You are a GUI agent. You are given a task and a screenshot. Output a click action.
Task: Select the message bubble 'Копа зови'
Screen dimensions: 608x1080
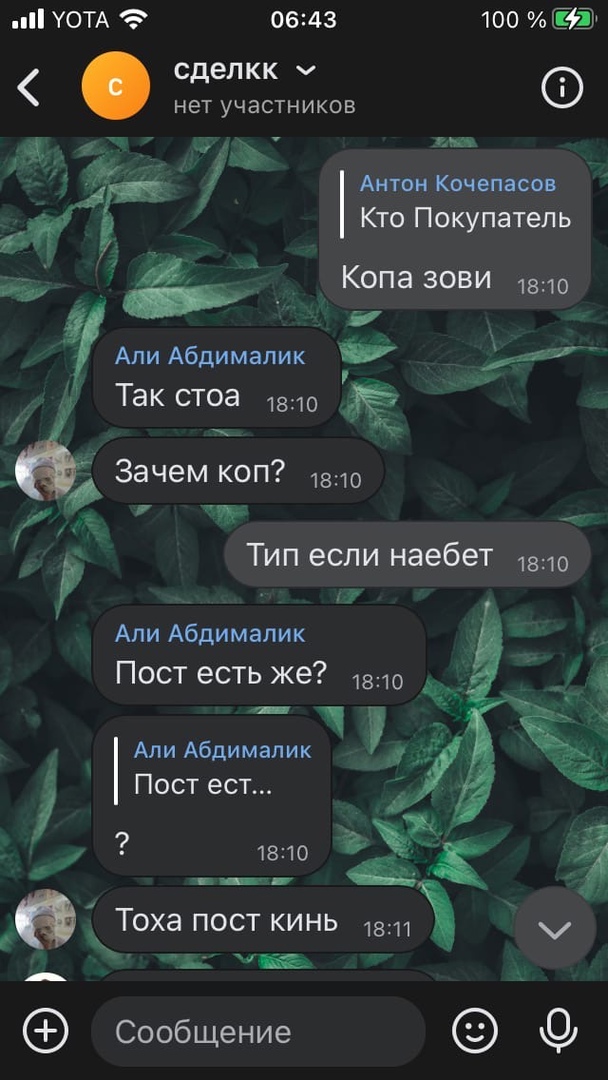point(455,229)
